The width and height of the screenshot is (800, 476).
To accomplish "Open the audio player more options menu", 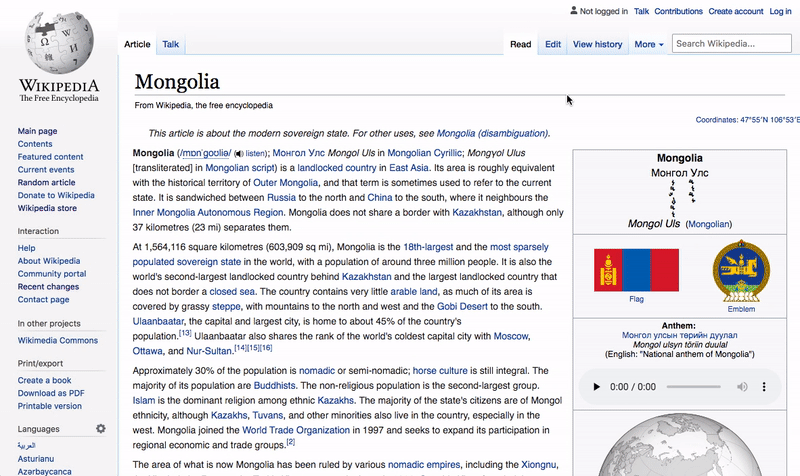I will (x=764, y=387).
